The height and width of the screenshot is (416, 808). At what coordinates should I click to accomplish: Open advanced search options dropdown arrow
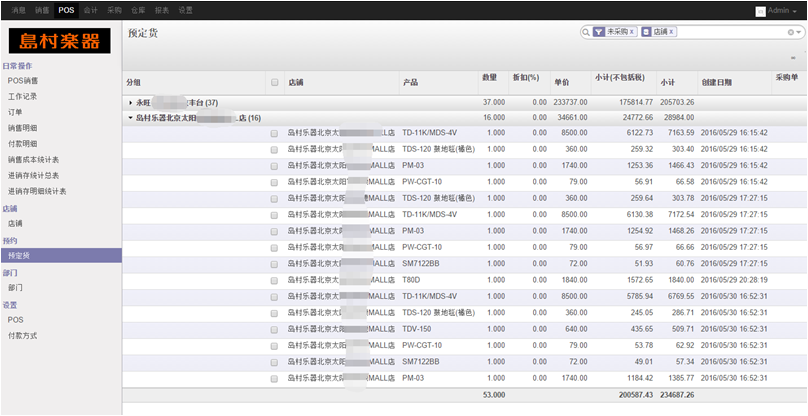coord(799,32)
